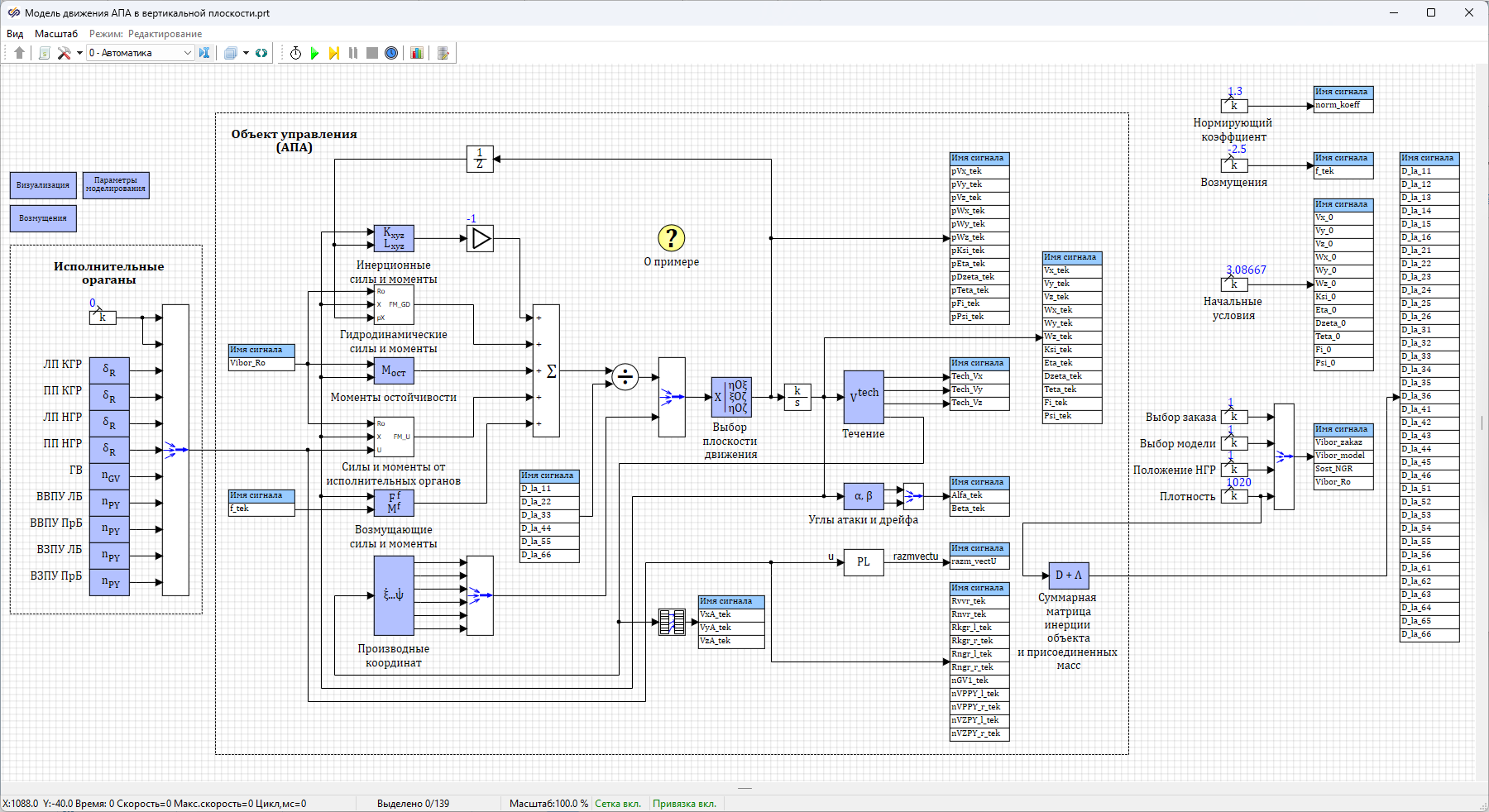1489x812 pixels.
Task: Click the 'Визуализация' button block
Action: pyautogui.click(x=43, y=185)
